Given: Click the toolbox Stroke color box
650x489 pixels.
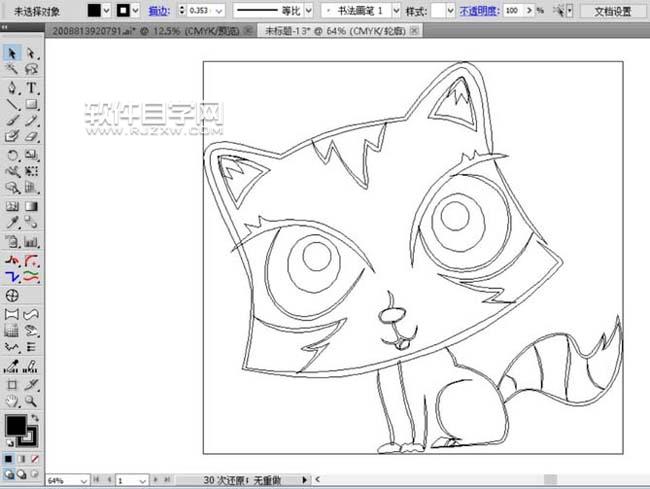Looking at the screenshot, I should click(x=27, y=435).
